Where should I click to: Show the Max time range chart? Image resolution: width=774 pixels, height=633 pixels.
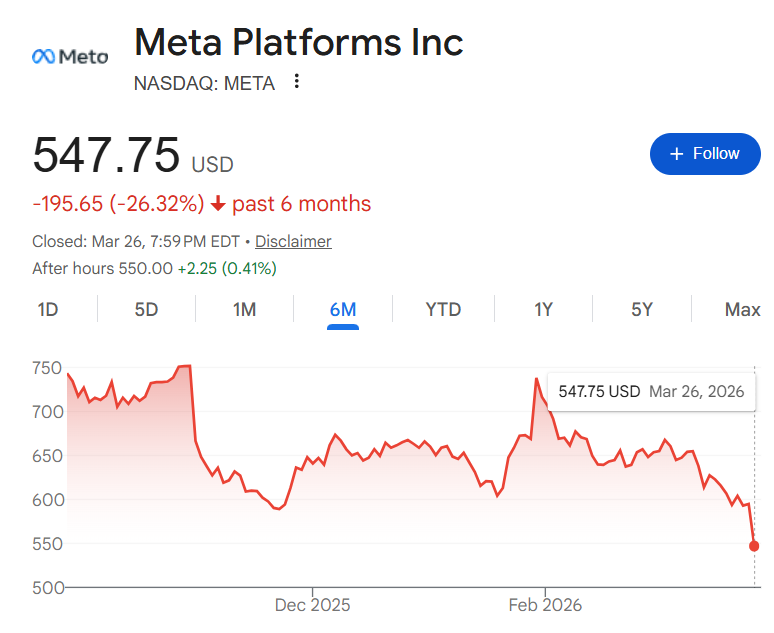coord(742,310)
